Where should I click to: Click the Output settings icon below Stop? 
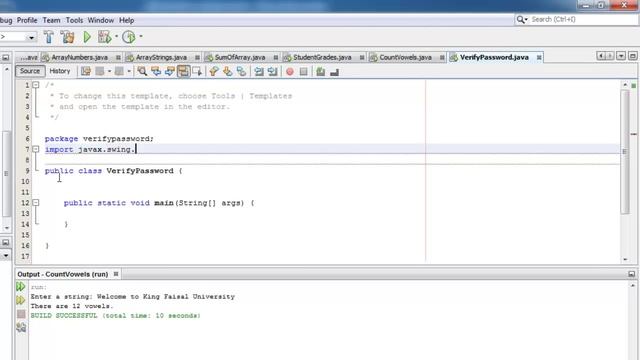(21, 327)
